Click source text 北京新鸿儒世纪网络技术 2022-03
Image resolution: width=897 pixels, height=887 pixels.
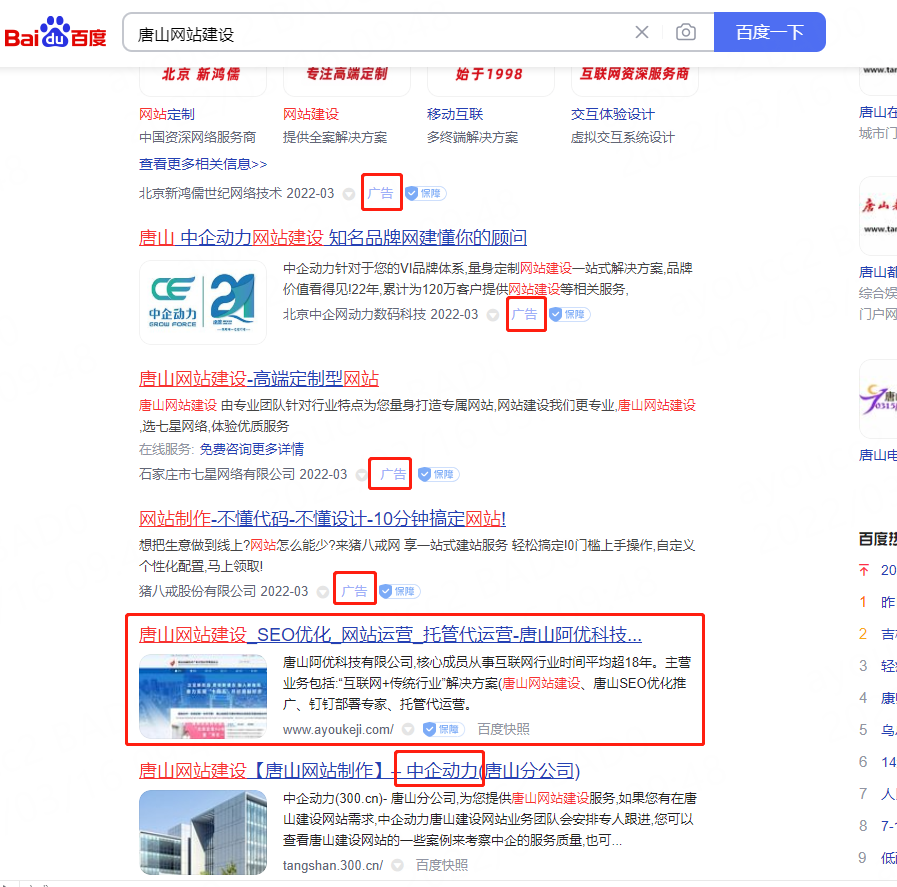click(x=236, y=193)
